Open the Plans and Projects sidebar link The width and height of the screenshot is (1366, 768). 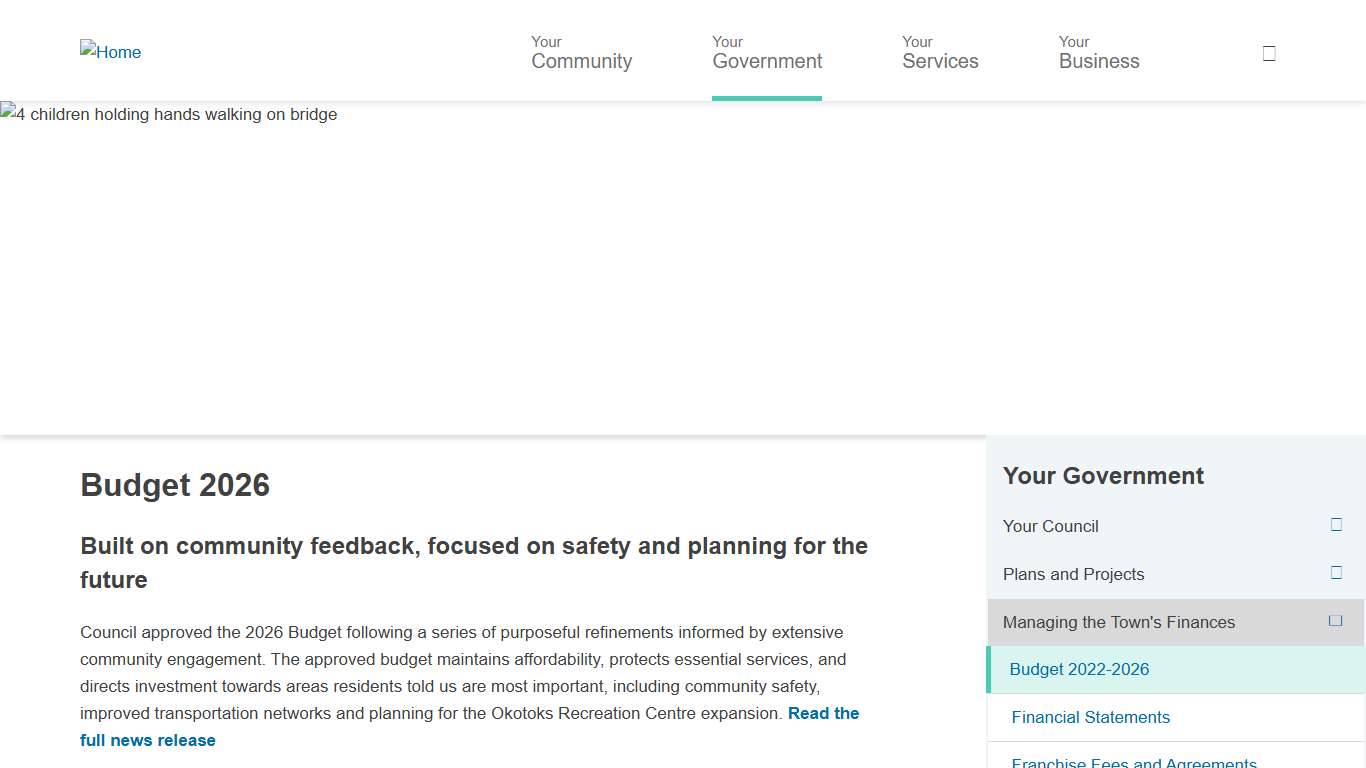click(1073, 574)
